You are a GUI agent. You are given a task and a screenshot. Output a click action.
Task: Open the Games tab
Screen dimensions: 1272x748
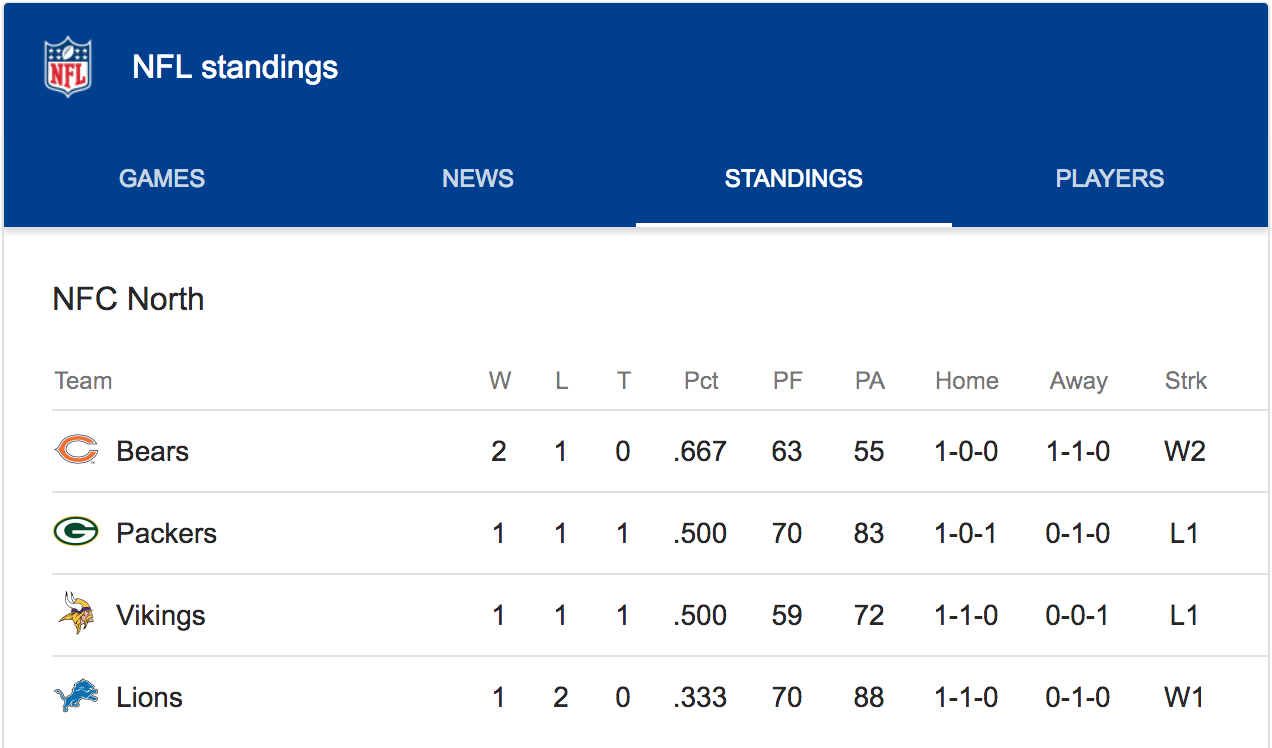[162, 179]
